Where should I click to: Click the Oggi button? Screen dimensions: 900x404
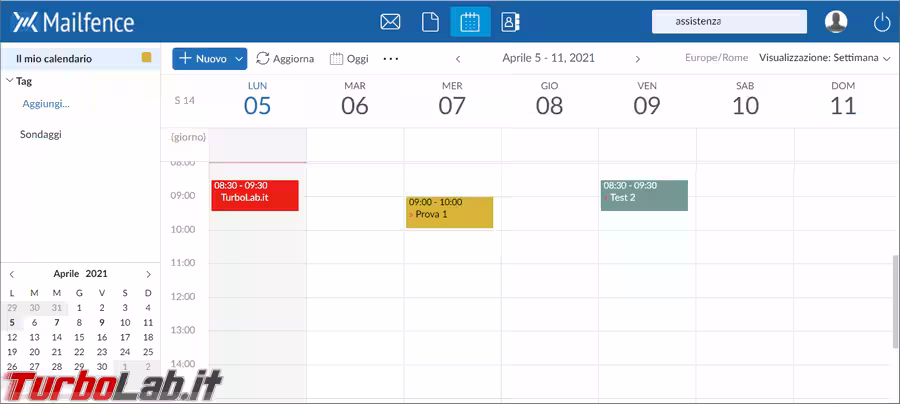tap(349, 59)
